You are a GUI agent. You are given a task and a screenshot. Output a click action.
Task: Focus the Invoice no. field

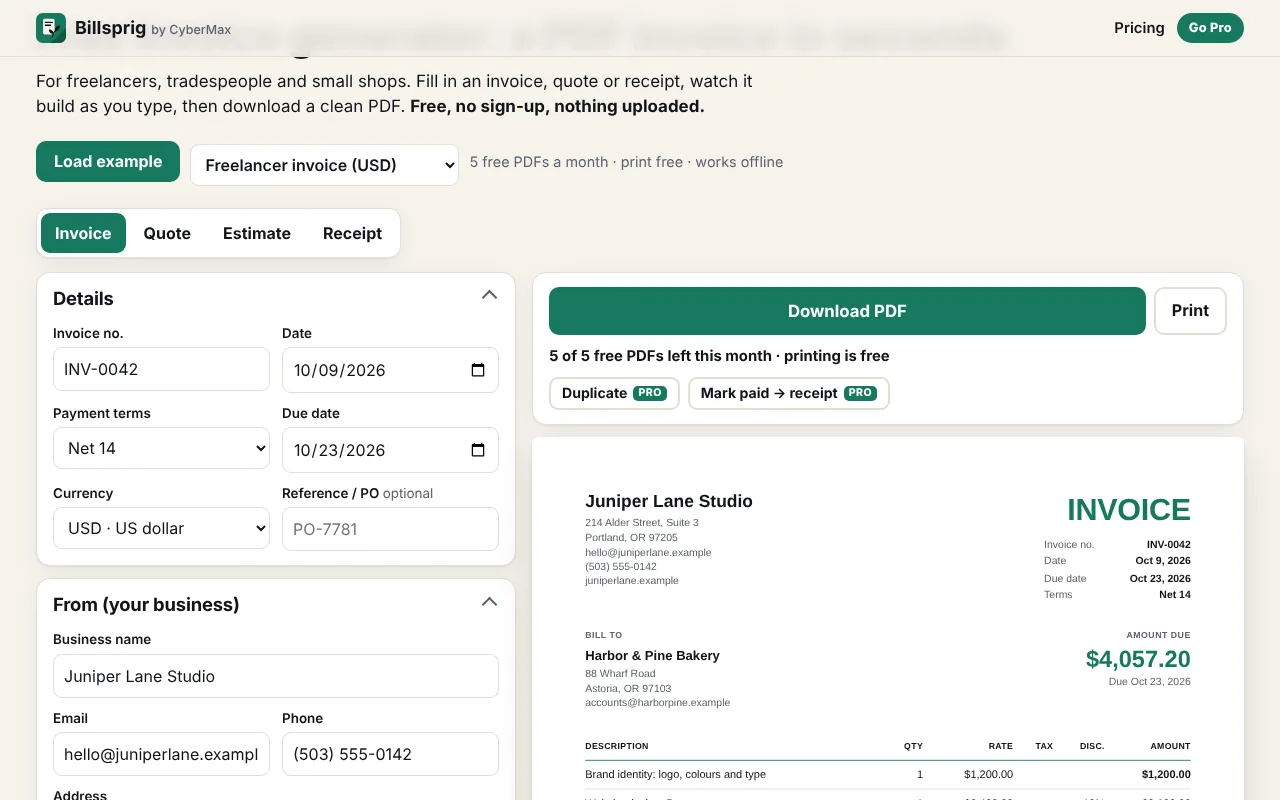161,369
